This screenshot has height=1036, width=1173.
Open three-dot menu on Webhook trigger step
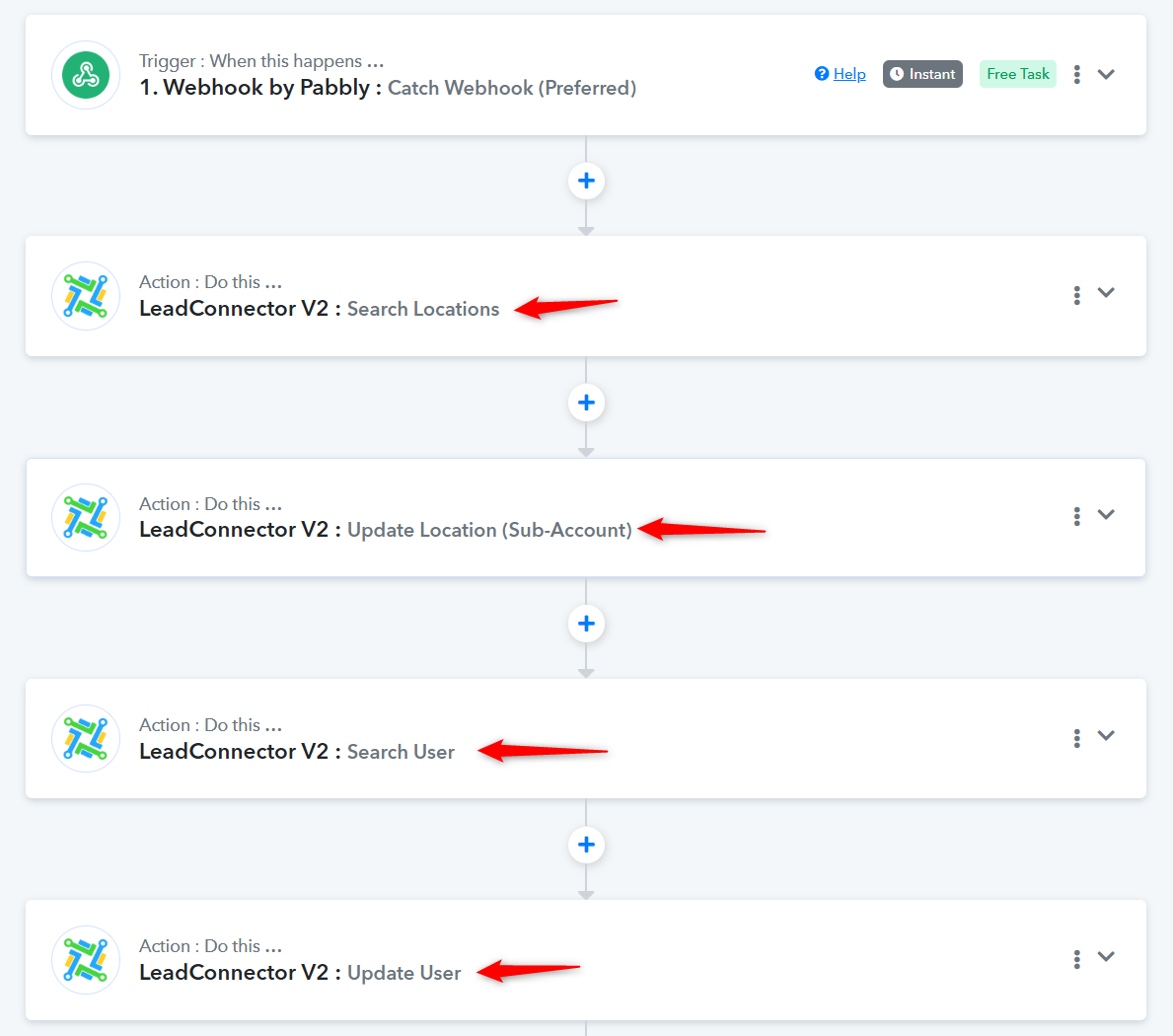1077,74
